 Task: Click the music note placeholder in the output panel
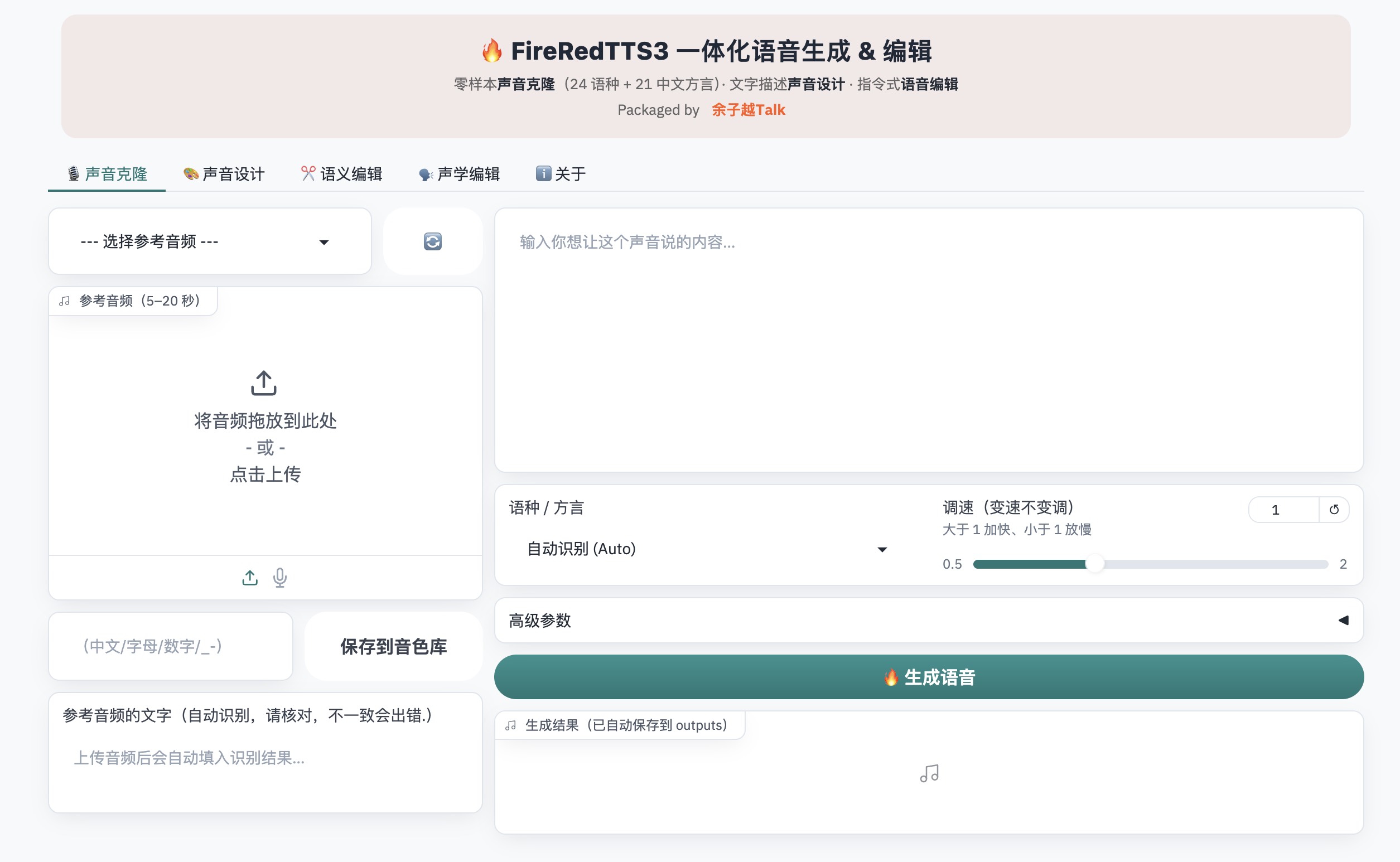coord(929,773)
